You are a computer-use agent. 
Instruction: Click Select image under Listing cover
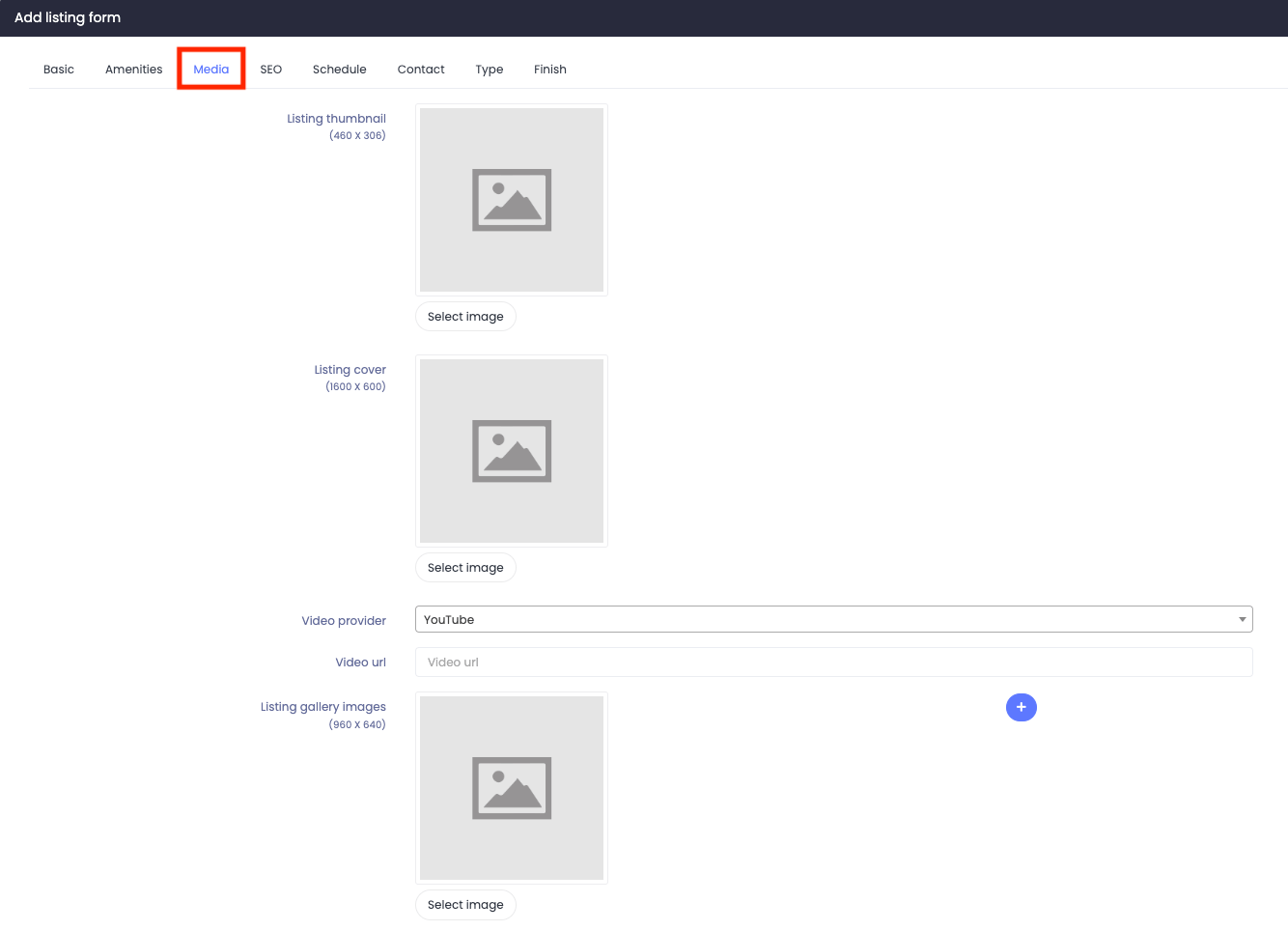tap(465, 568)
